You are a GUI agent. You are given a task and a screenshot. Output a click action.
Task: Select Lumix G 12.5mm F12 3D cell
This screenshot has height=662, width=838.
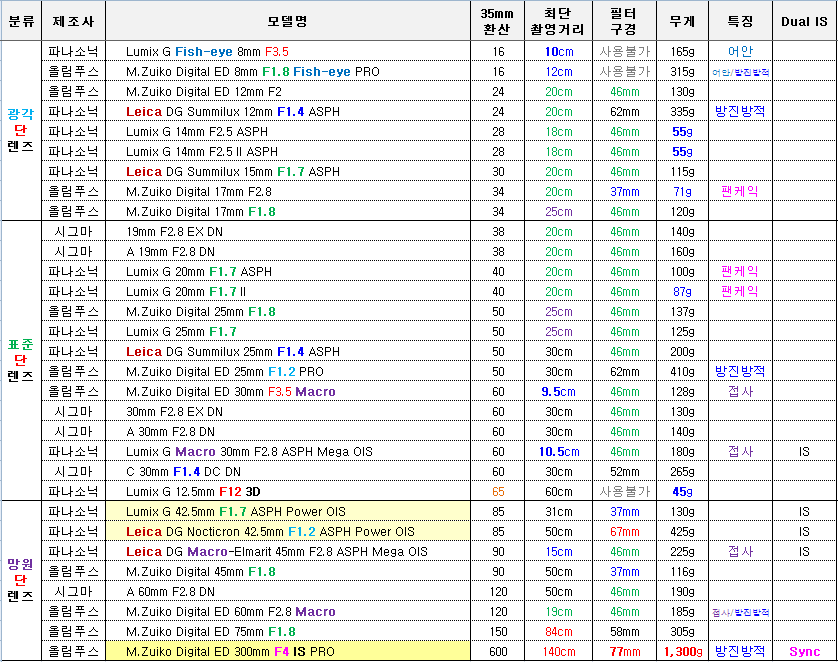click(288, 492)
